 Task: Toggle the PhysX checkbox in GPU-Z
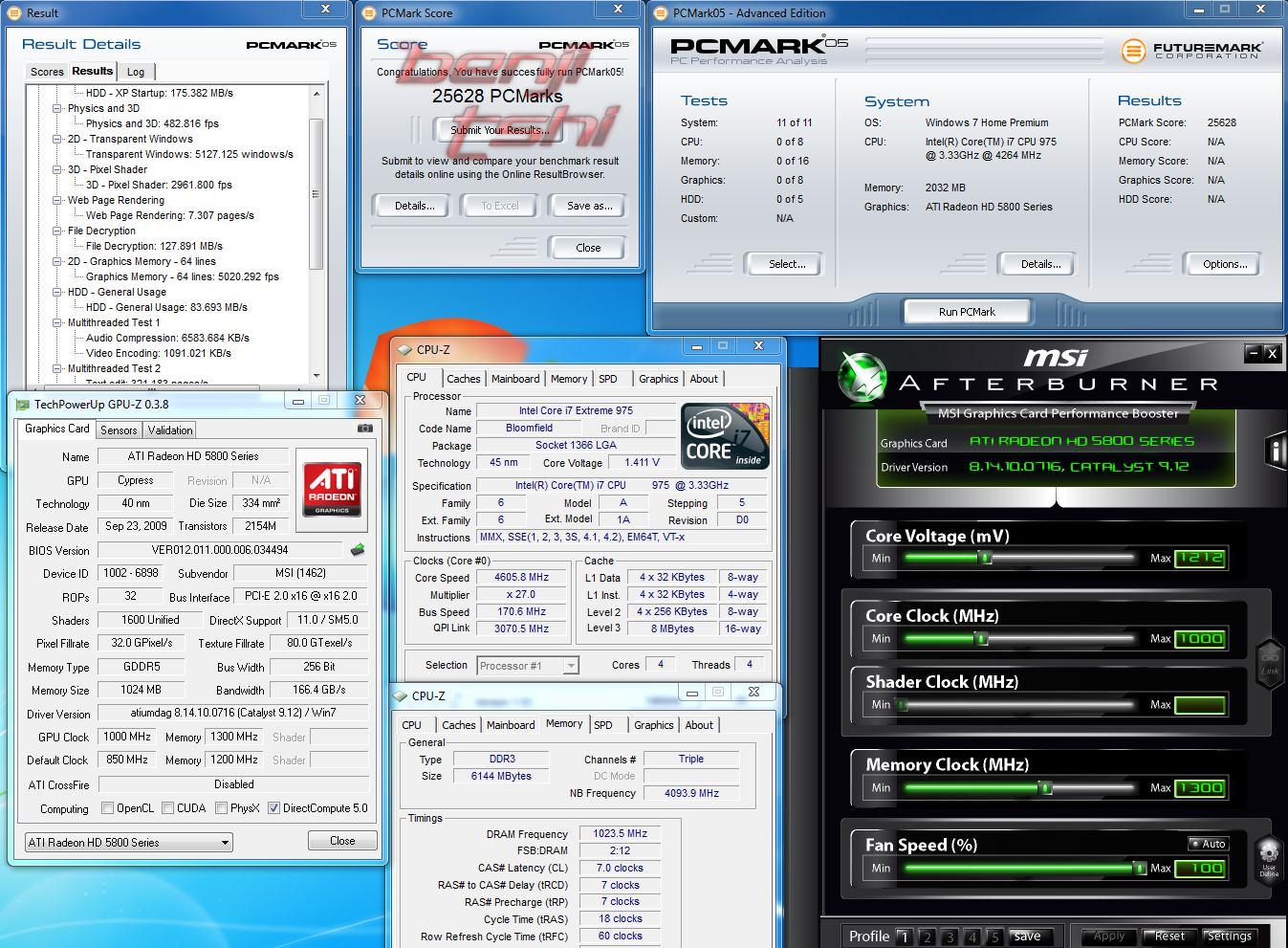(x=221, y=808)
